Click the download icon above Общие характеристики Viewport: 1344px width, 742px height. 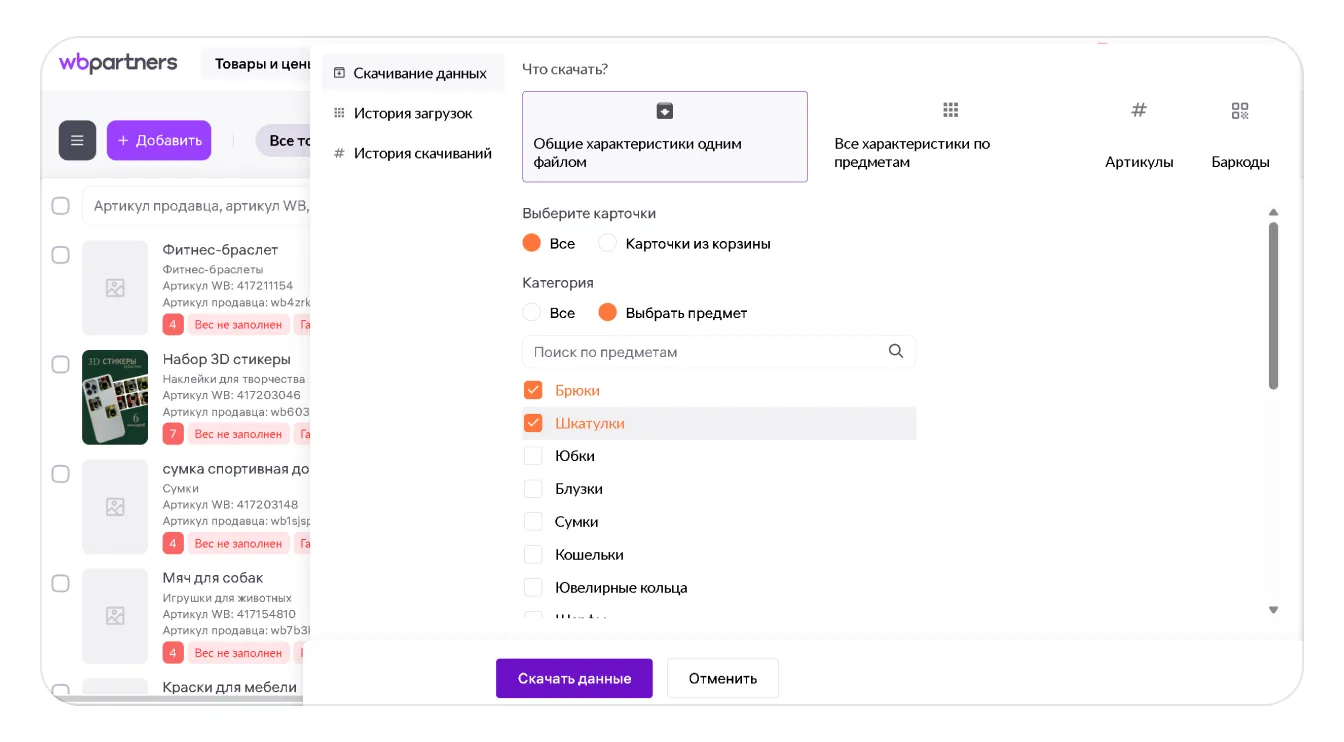[x=664, y=111]
